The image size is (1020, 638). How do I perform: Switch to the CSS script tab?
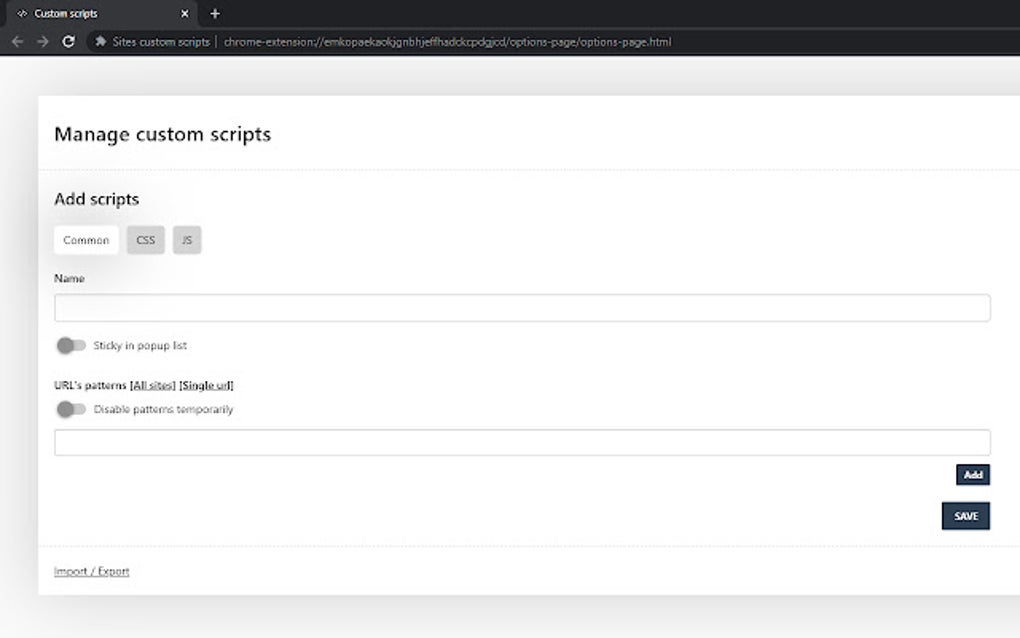pyautogui.click(x=145, y=240)
